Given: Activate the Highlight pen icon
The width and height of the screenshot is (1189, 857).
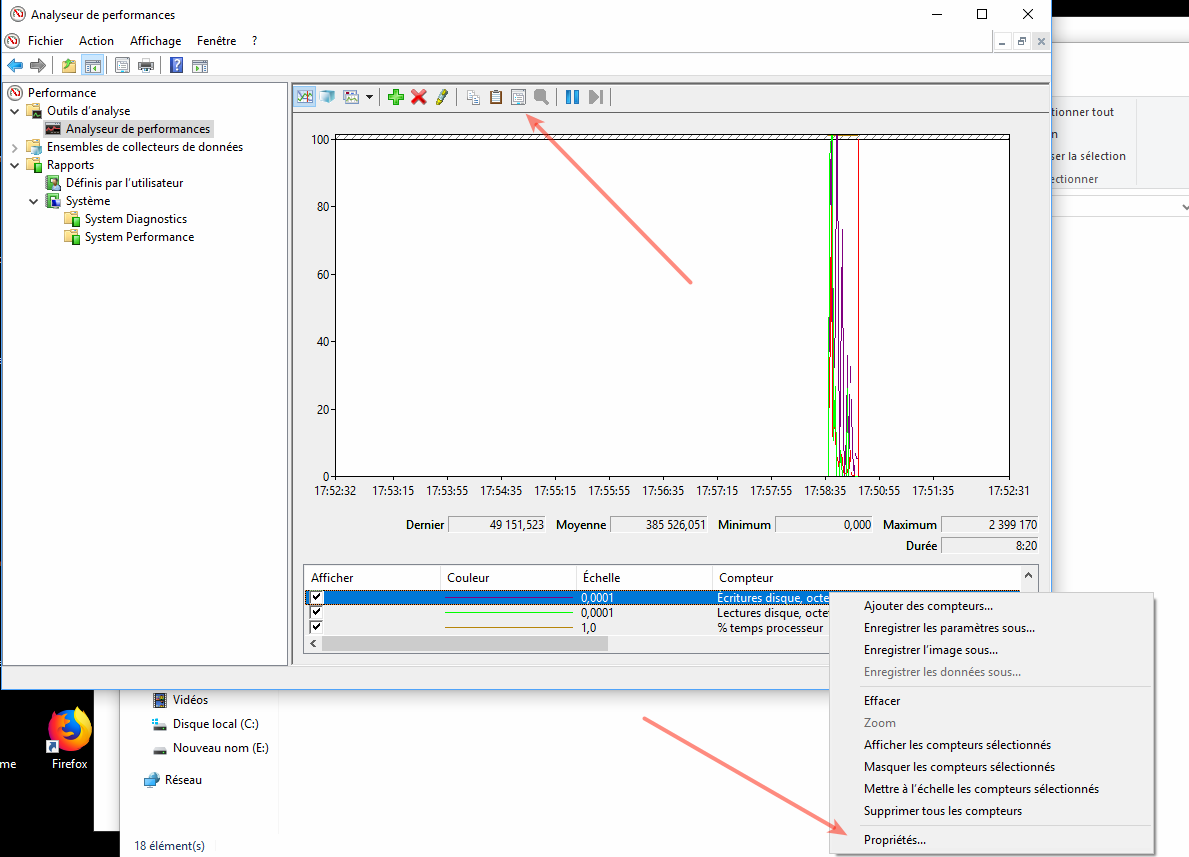Looking at the screenshot, I should tap(441, 97).
